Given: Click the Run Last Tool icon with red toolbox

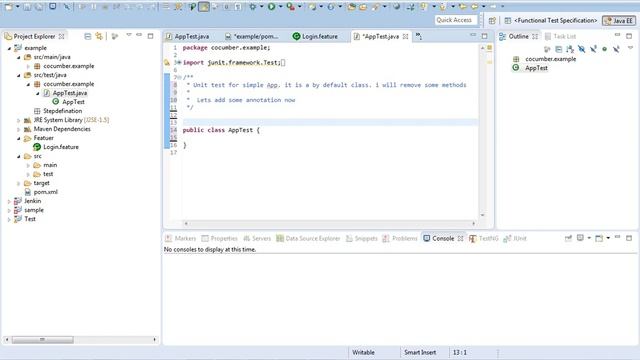Looking at the screenshot, I should (x=291, y=7).
